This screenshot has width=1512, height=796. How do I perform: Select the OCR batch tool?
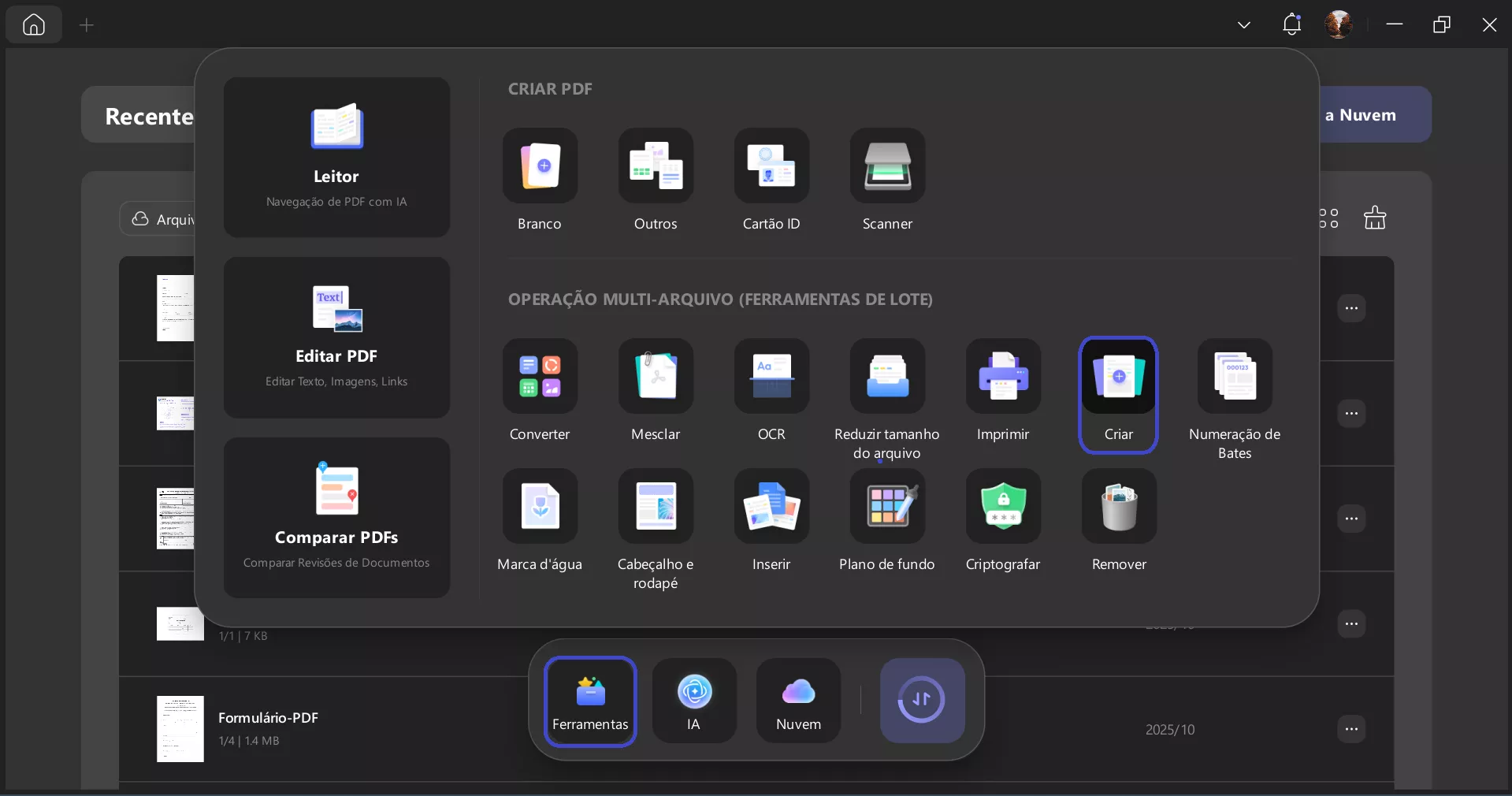771,392
